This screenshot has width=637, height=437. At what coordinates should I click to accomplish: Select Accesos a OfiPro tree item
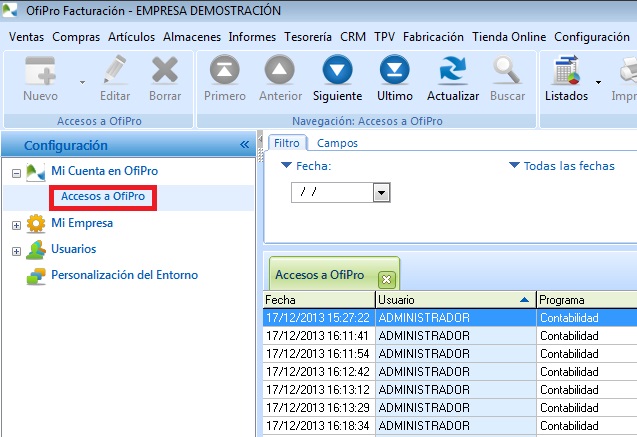click(103, 197)
